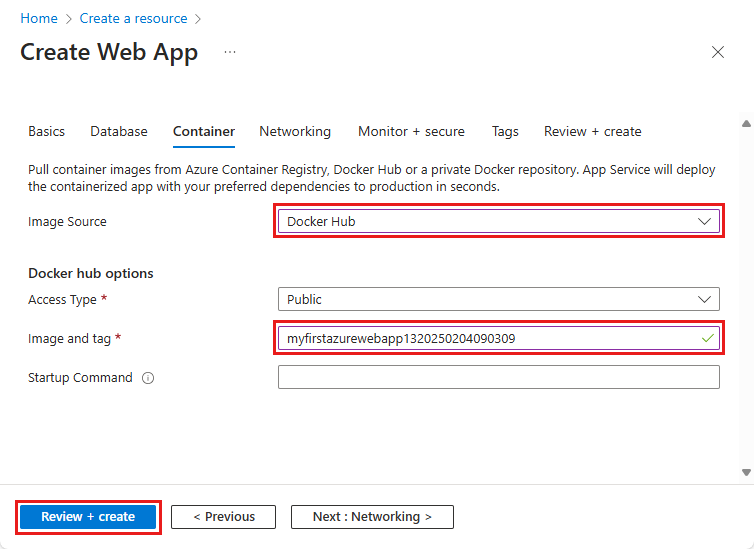Switch to the Tags tab
754x549 pixels.
point(505,131)
